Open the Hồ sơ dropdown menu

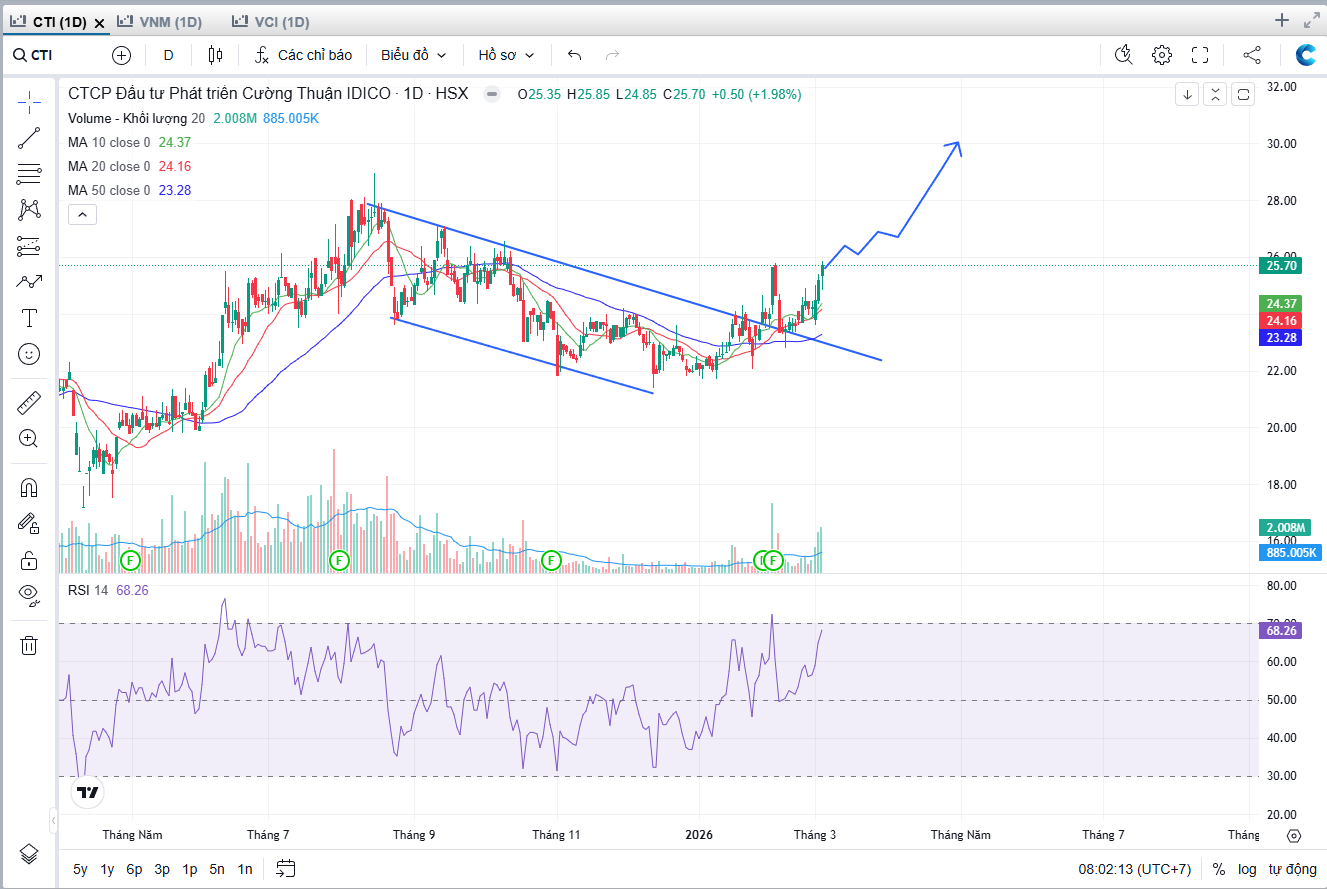coord(506,55)
